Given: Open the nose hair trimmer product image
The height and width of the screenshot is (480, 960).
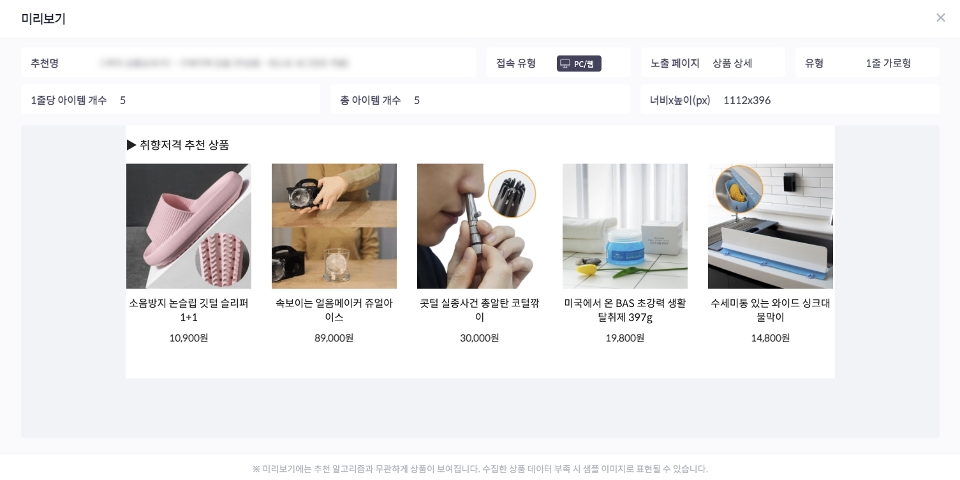Looking at the screenshot, I should (479, 226).
